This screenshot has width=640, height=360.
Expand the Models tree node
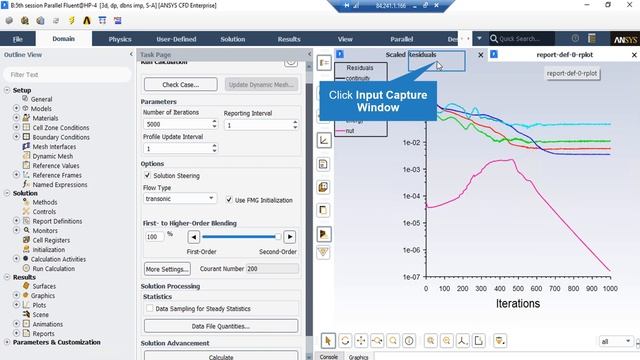[16, 108]
